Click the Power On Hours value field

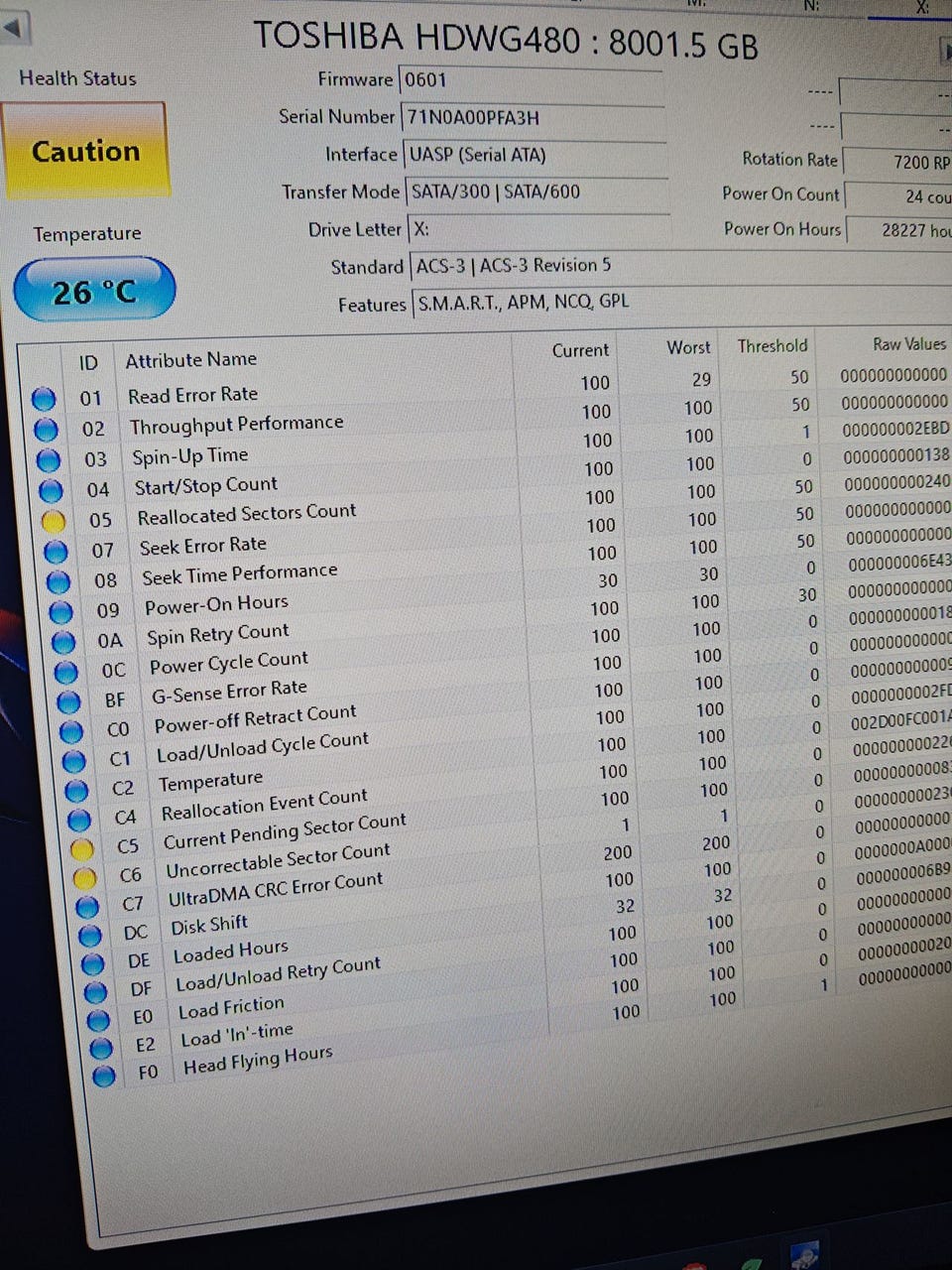pyautogui.click(x=900, y=229)
